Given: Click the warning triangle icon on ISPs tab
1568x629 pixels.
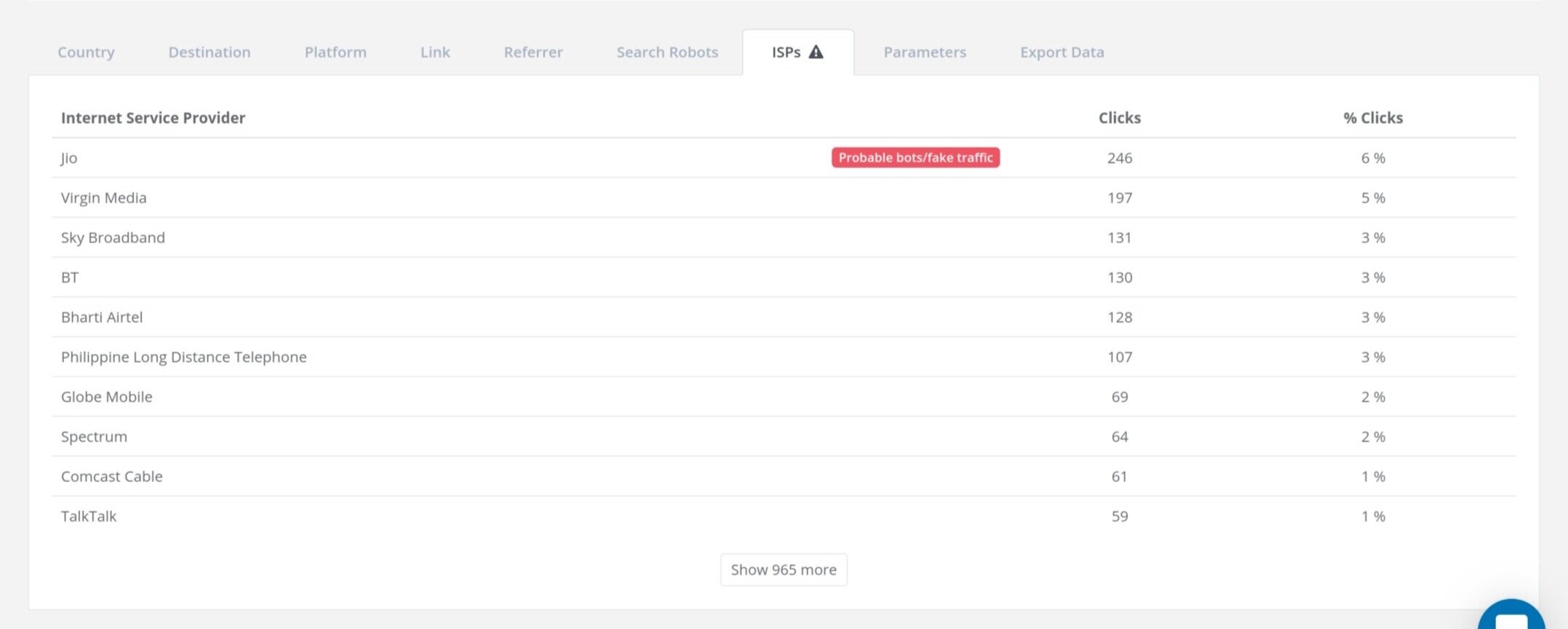Looking at the screenshot, I should (x=816, y=52).
